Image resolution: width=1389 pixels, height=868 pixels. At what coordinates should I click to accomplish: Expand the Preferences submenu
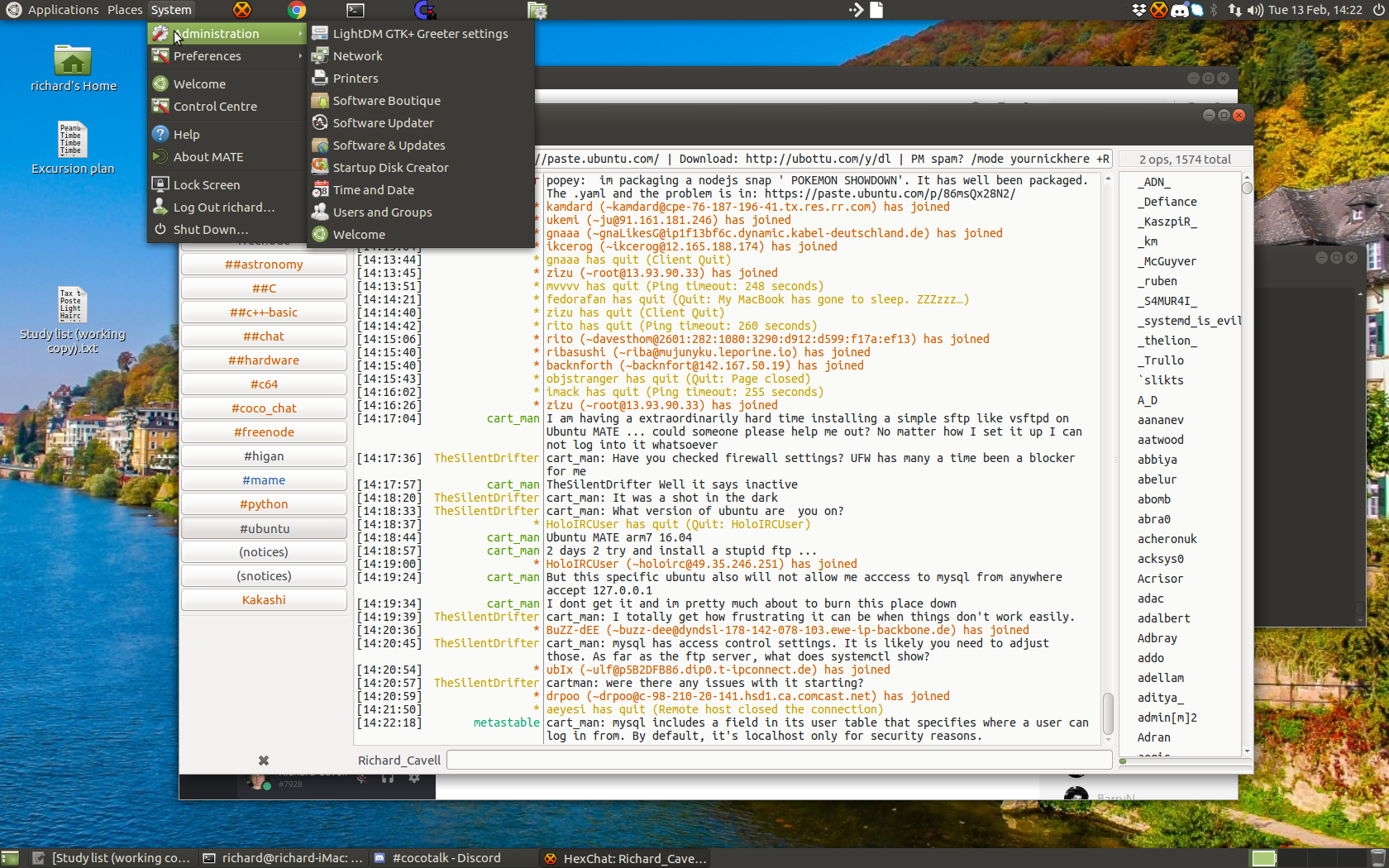tap(227, 56)
